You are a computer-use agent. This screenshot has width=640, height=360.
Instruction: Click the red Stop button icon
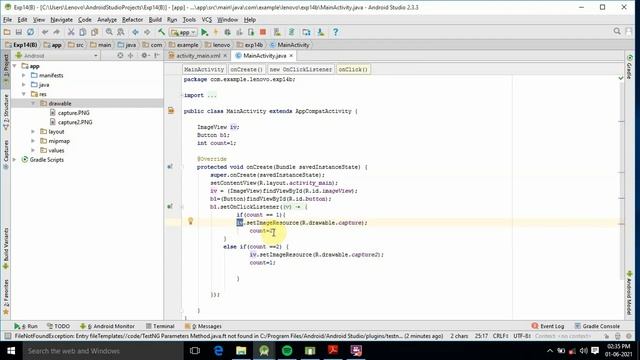pyautogui.click(x=263, y=32)
